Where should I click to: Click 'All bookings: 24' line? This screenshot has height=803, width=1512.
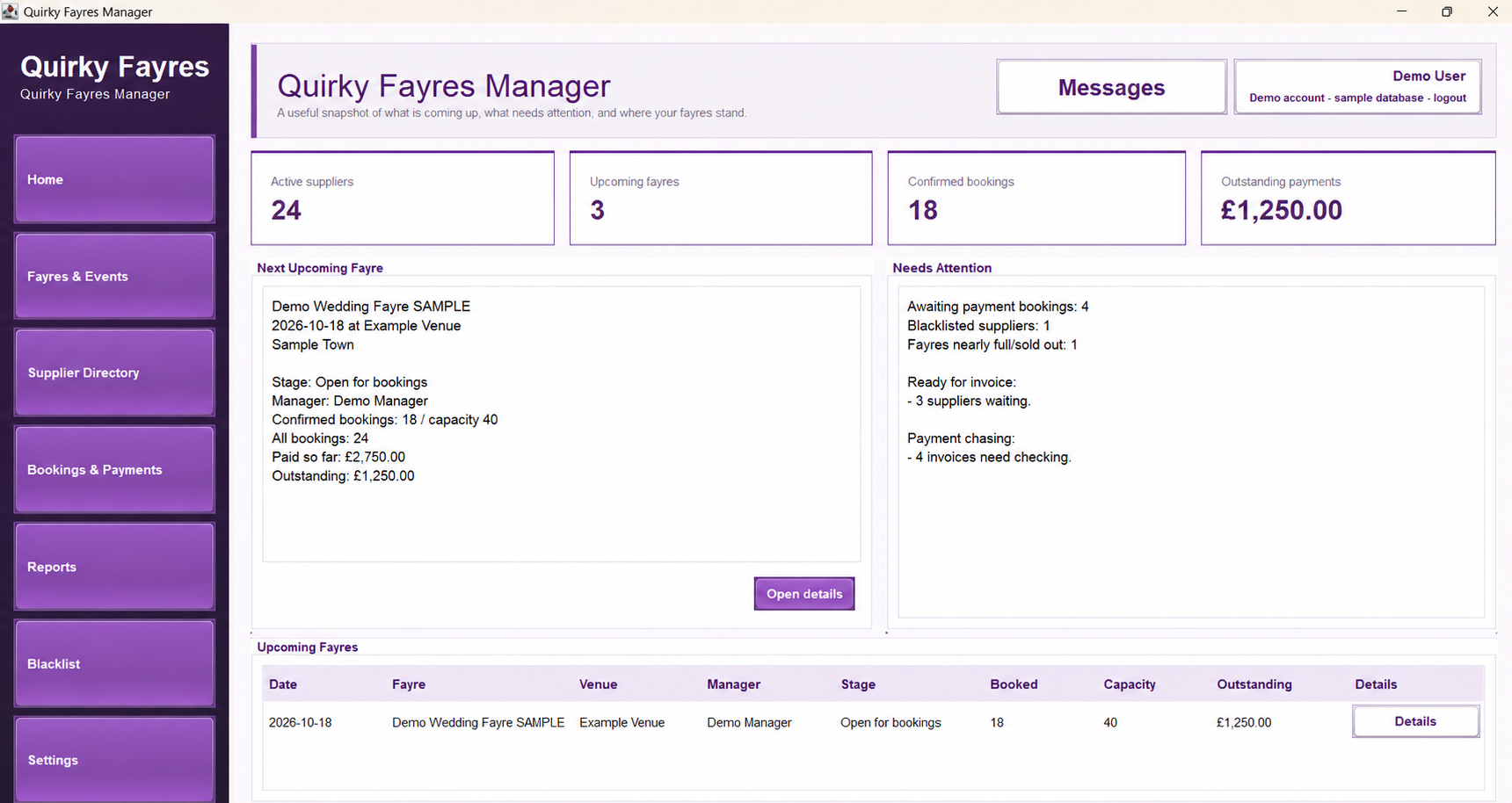coord(320,438)
